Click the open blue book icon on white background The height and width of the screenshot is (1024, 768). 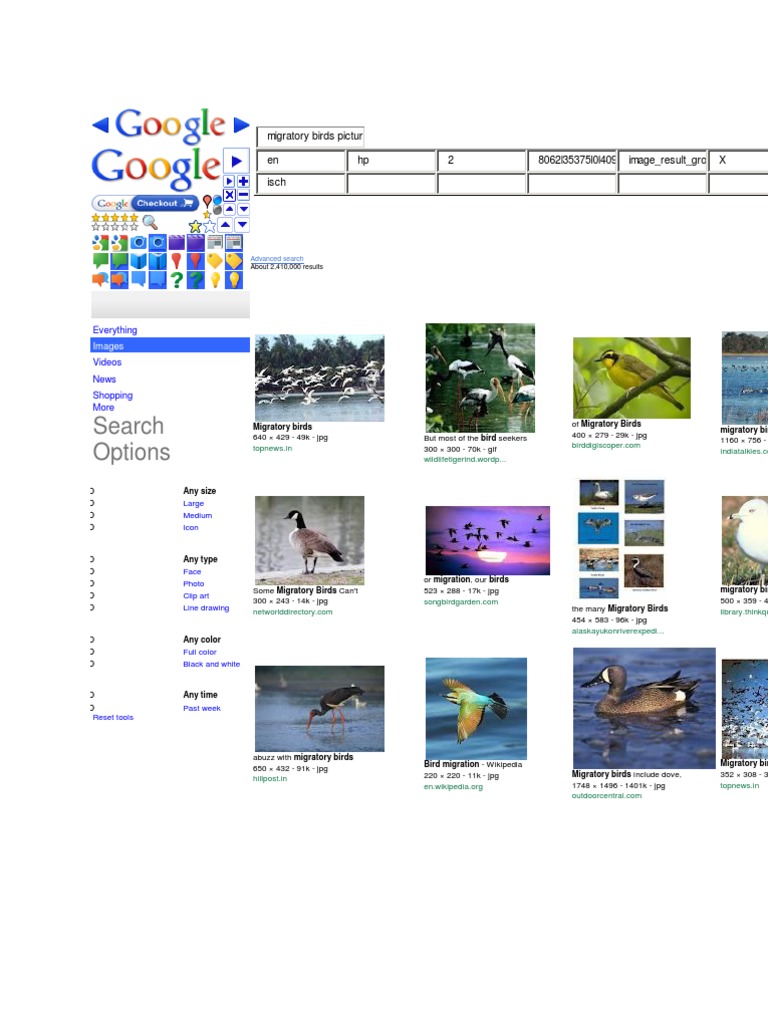138,261
